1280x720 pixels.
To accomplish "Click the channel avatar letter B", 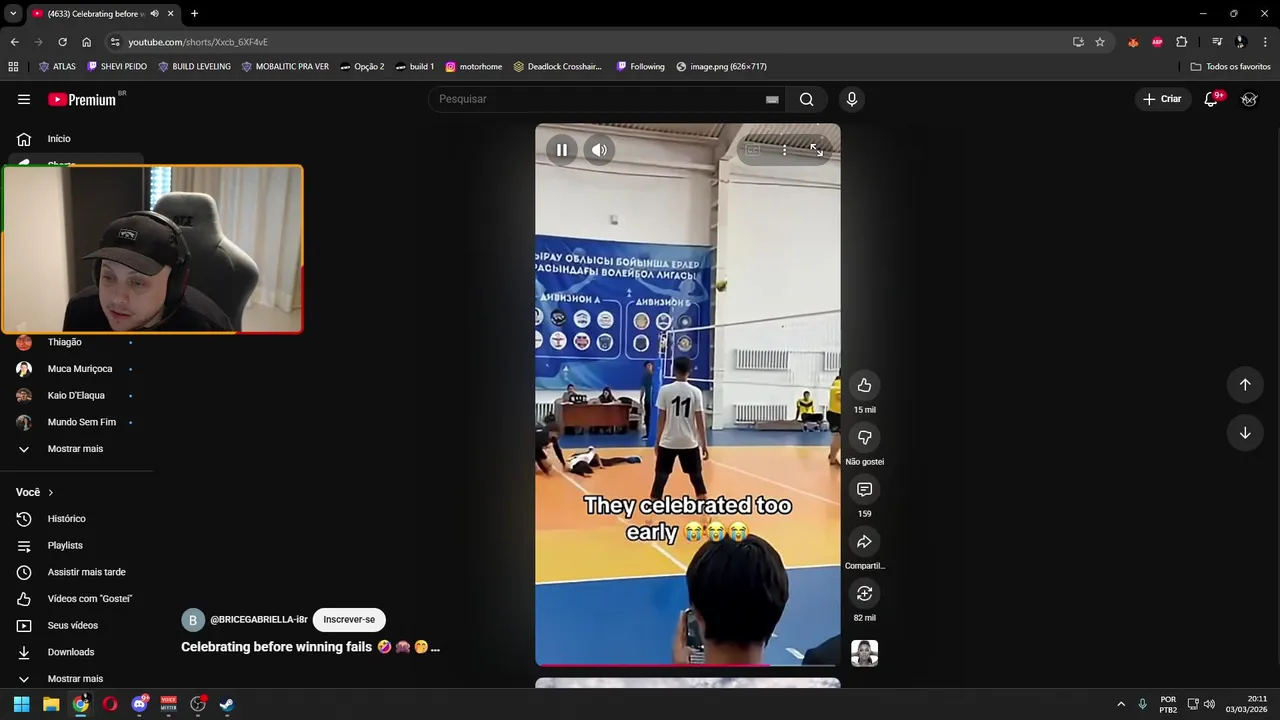I will (x=192, y=620).
